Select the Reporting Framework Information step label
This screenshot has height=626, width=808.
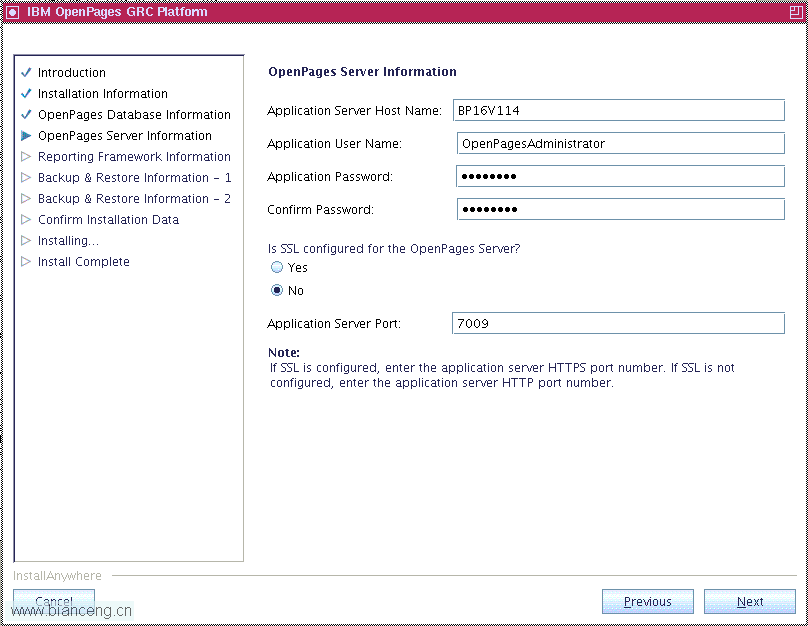(x=134, y=157)
